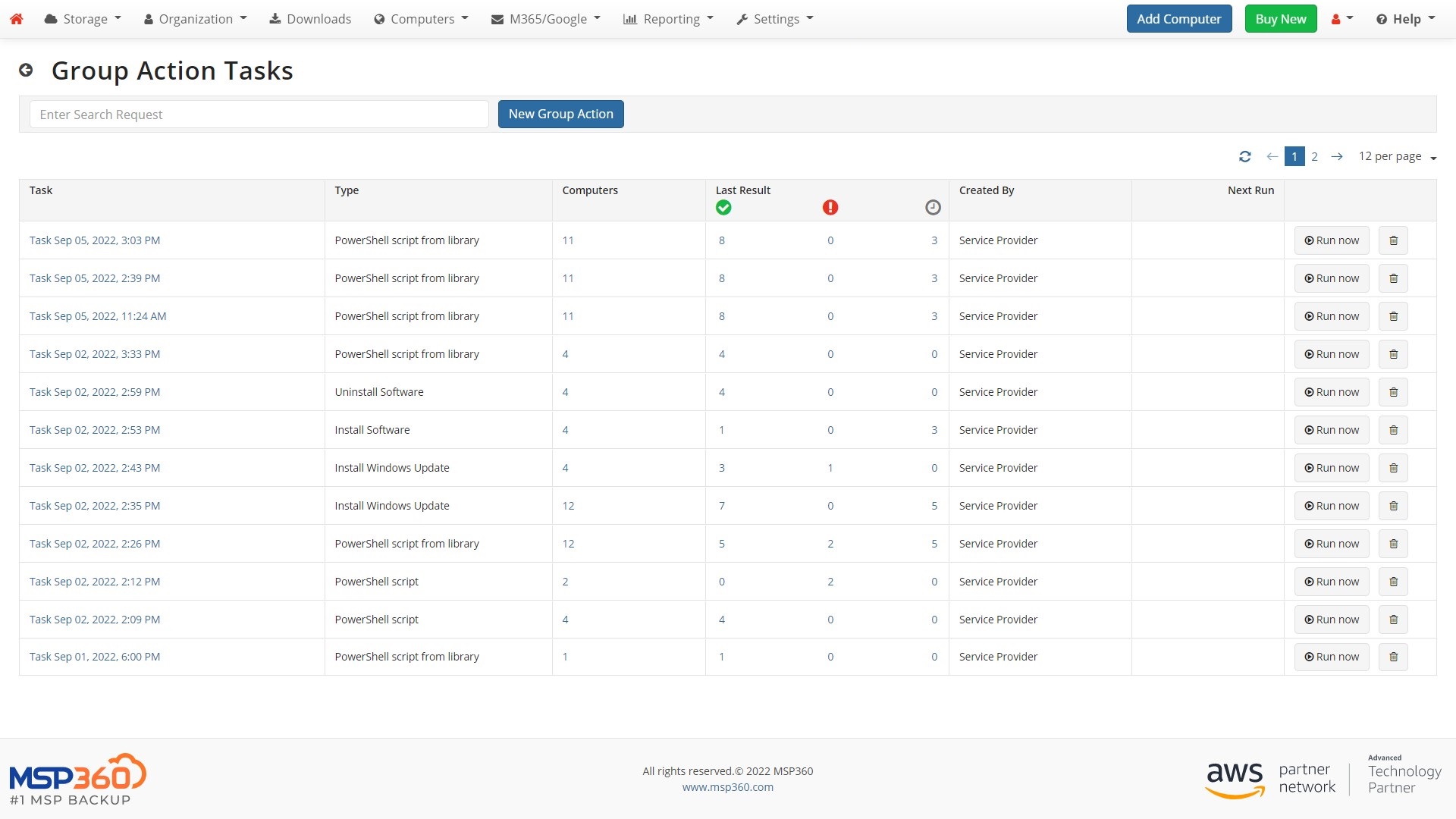Refresh the task list
This screenshot has width=1456, height=819.
click(x=1244, y=156)
